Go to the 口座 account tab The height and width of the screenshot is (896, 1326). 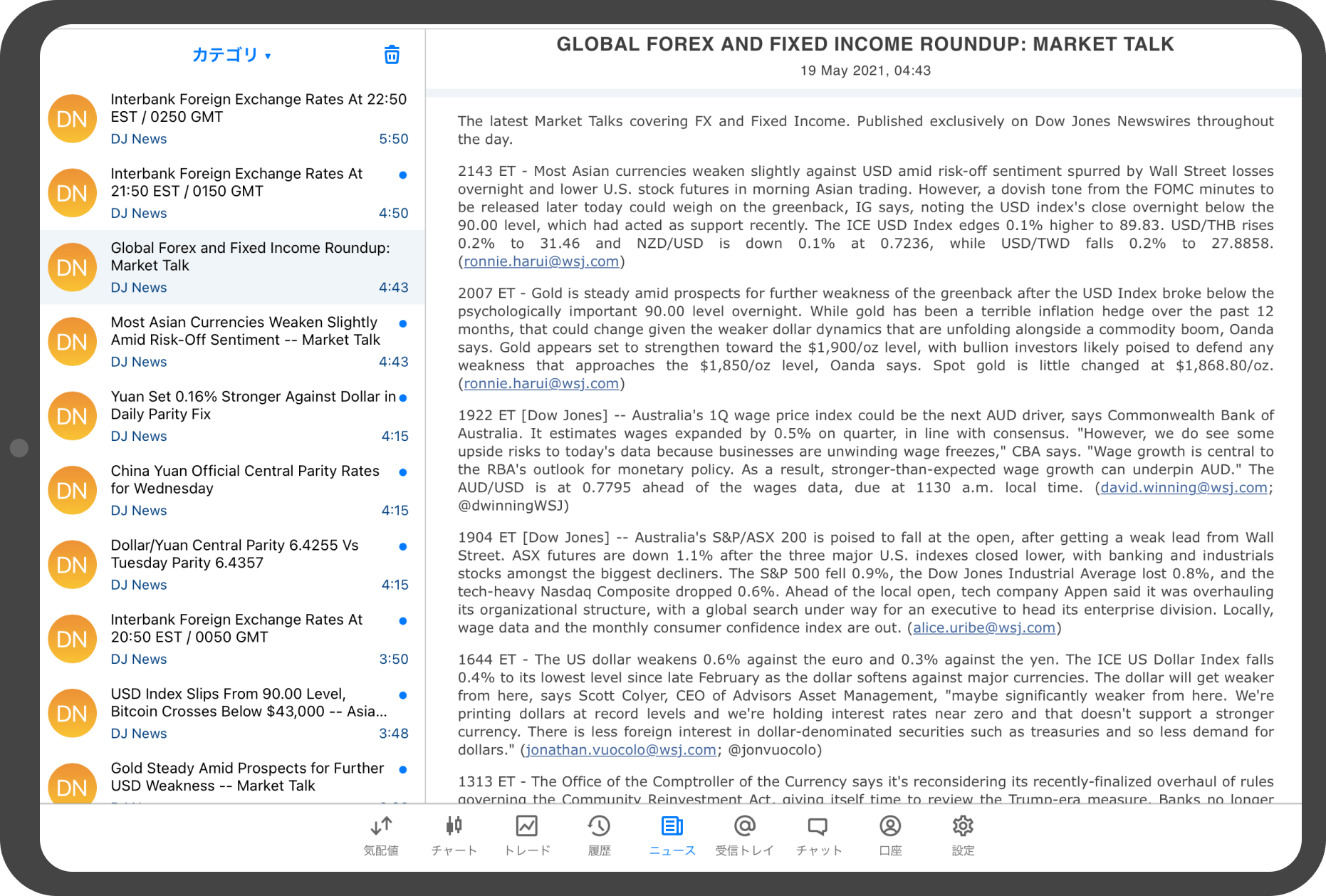click(x=890, y=835)
